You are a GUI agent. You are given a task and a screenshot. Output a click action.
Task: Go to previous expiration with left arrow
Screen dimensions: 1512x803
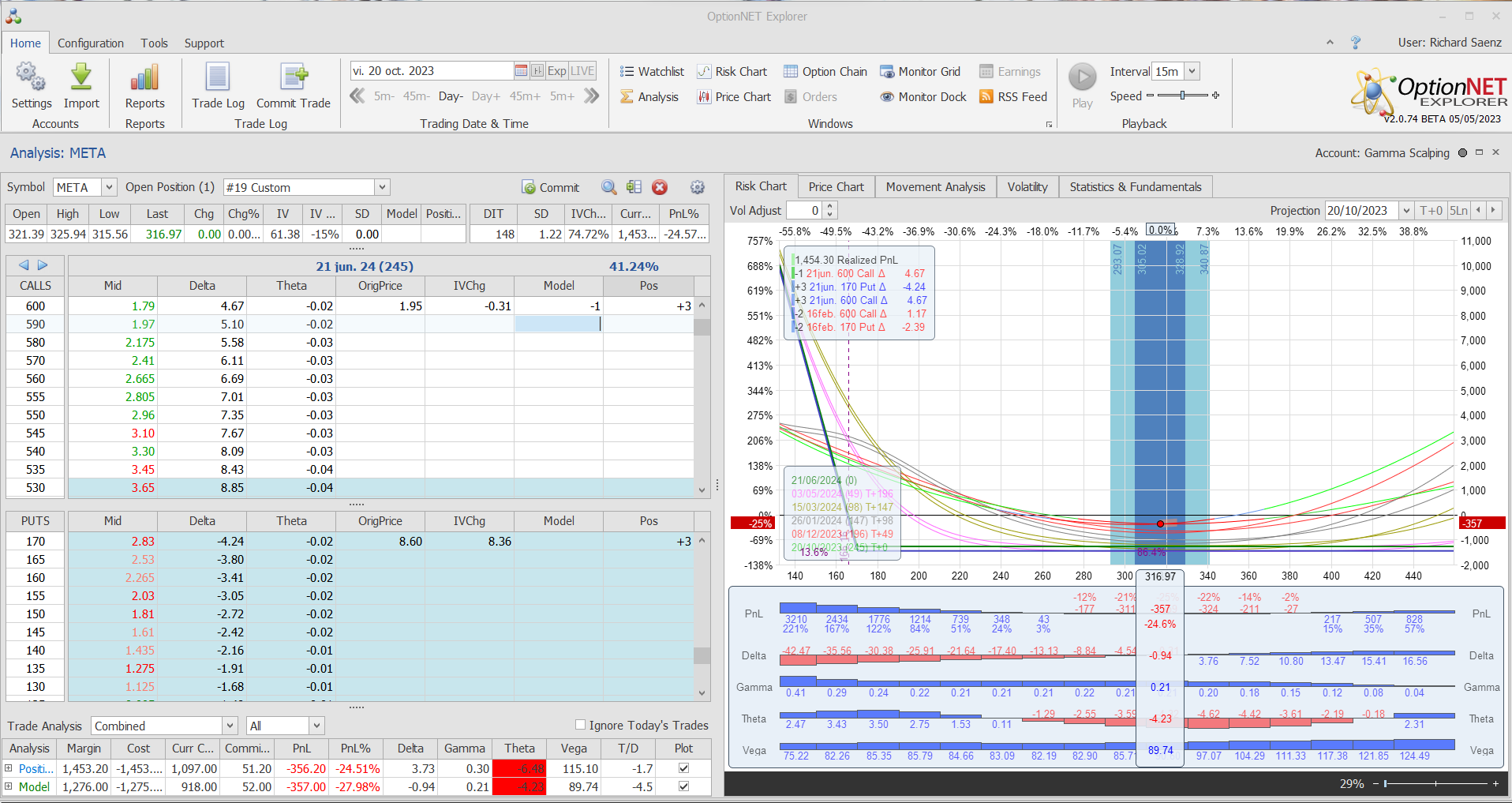[24, 265]
